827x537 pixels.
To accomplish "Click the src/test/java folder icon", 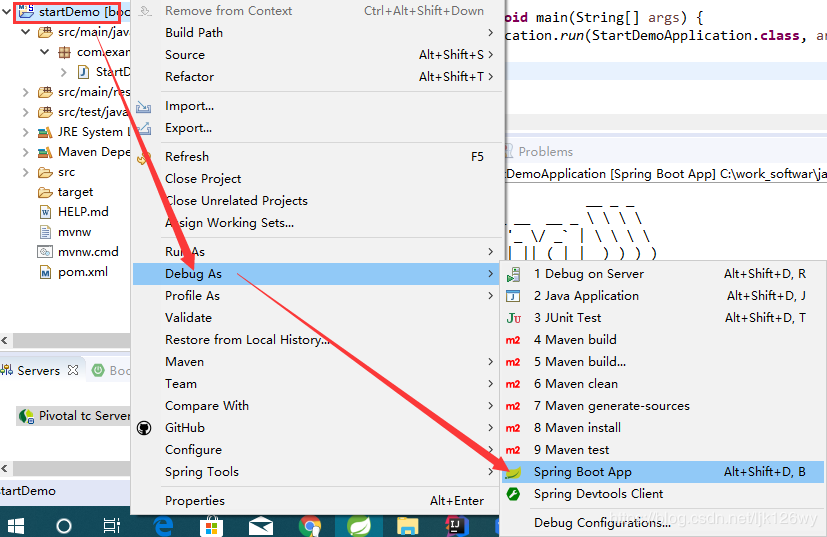I will click(x=45, y=112).
